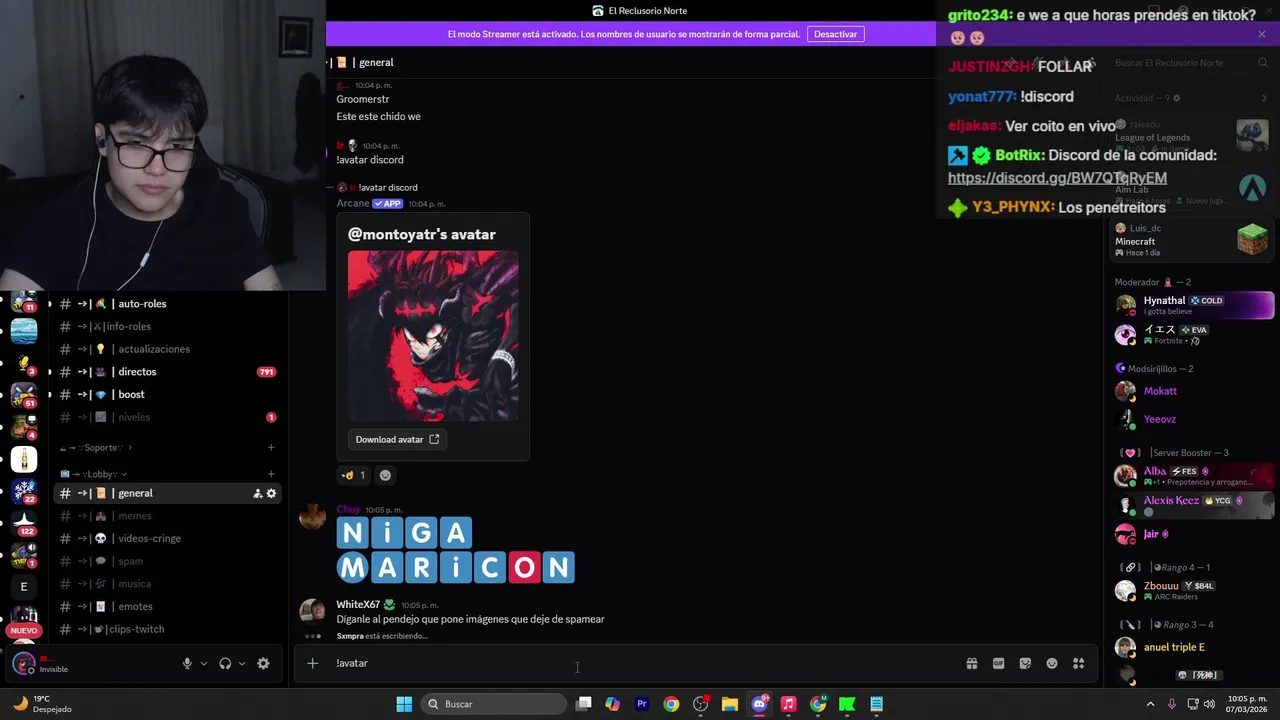The image size is (1280, 720).
Task: Open the server with badge 122 in sidebar
Action: (24, 524)
